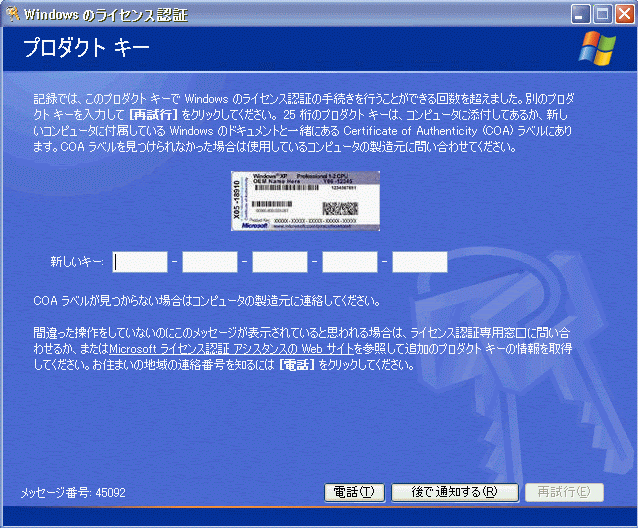Click the メッセージ番号: 45092 text
The height and width of the screenshot is (528, 638).
point(73,493)
